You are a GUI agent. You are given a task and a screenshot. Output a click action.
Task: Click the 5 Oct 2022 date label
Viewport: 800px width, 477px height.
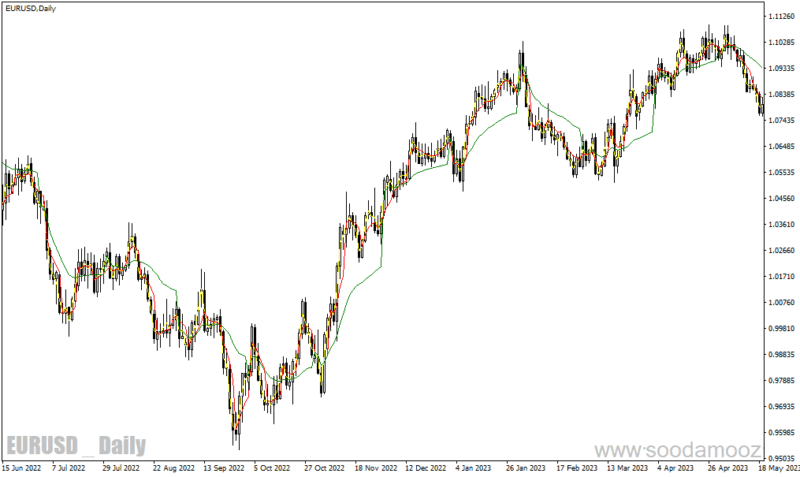[272, 468]
